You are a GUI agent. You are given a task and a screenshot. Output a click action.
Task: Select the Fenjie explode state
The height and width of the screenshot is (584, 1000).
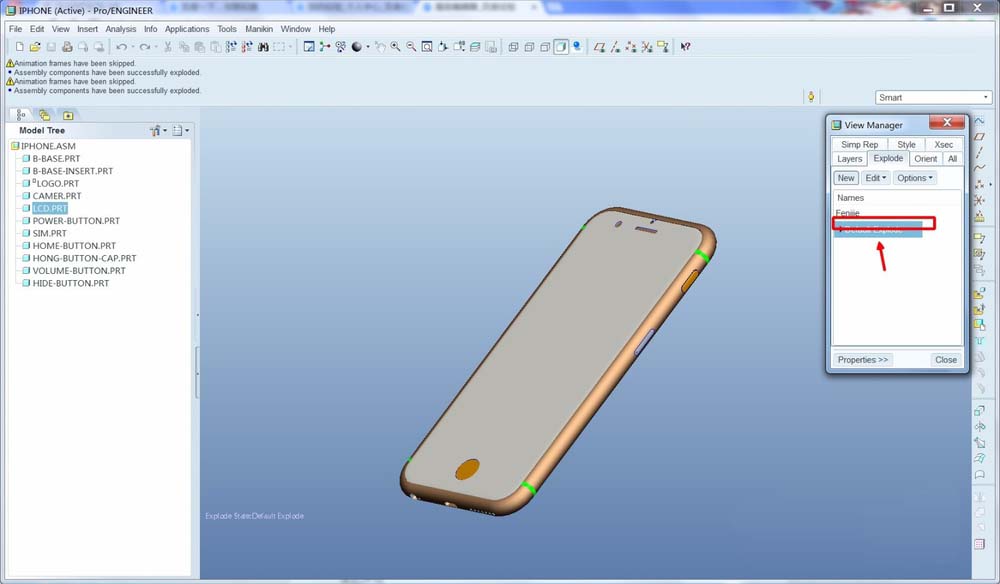pos(848,213)
